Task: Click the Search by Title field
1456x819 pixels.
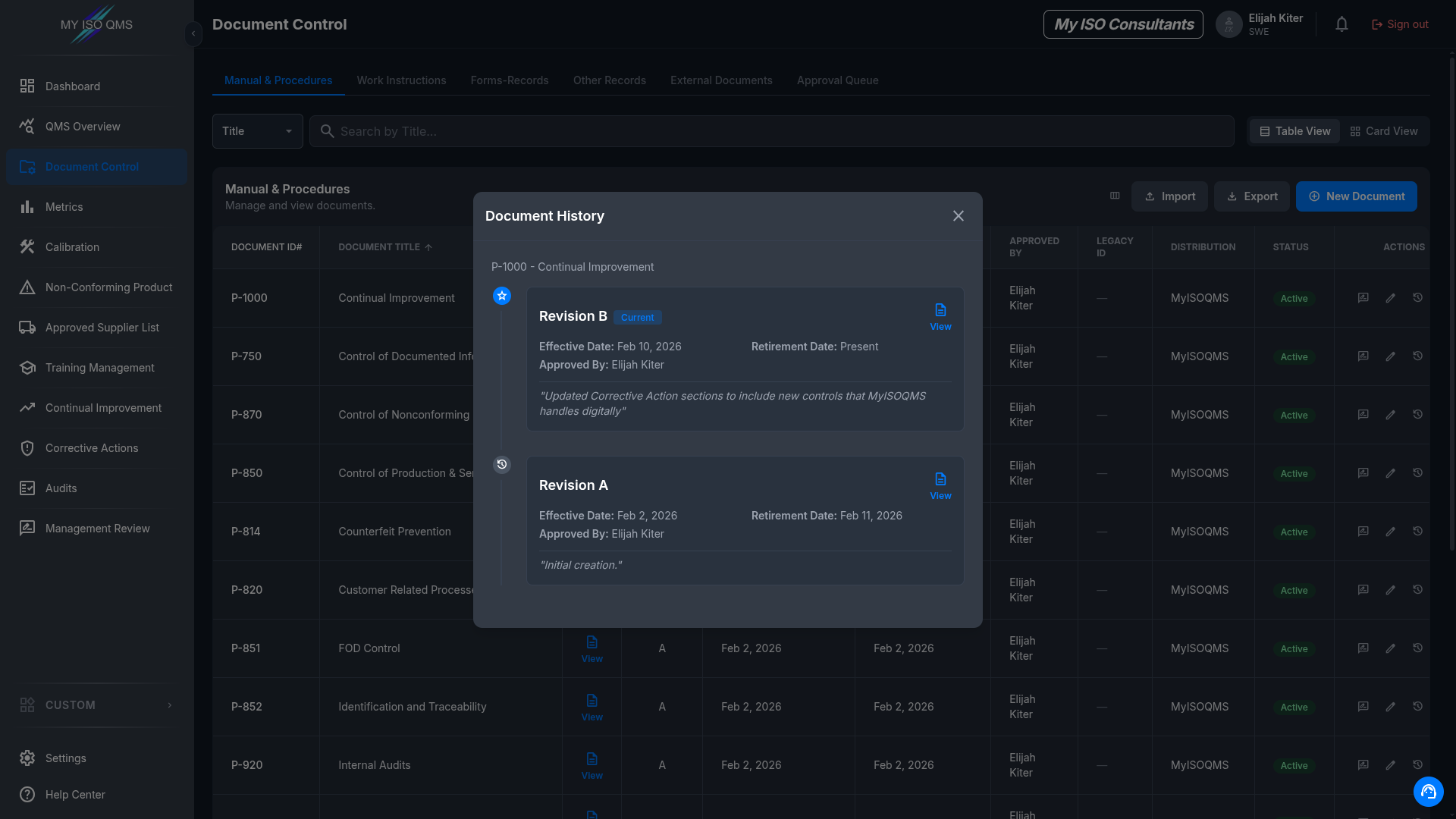Action: (772, 131)
